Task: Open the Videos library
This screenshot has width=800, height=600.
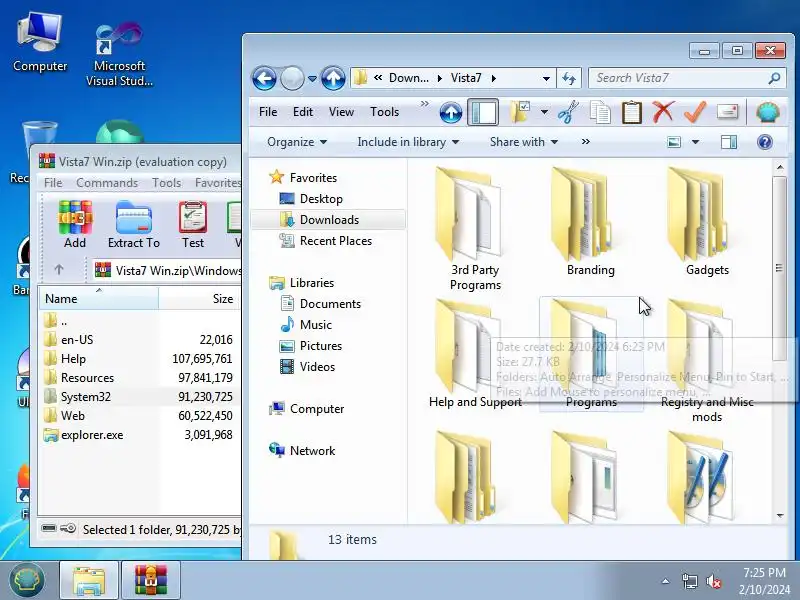Action: [317, 366]
